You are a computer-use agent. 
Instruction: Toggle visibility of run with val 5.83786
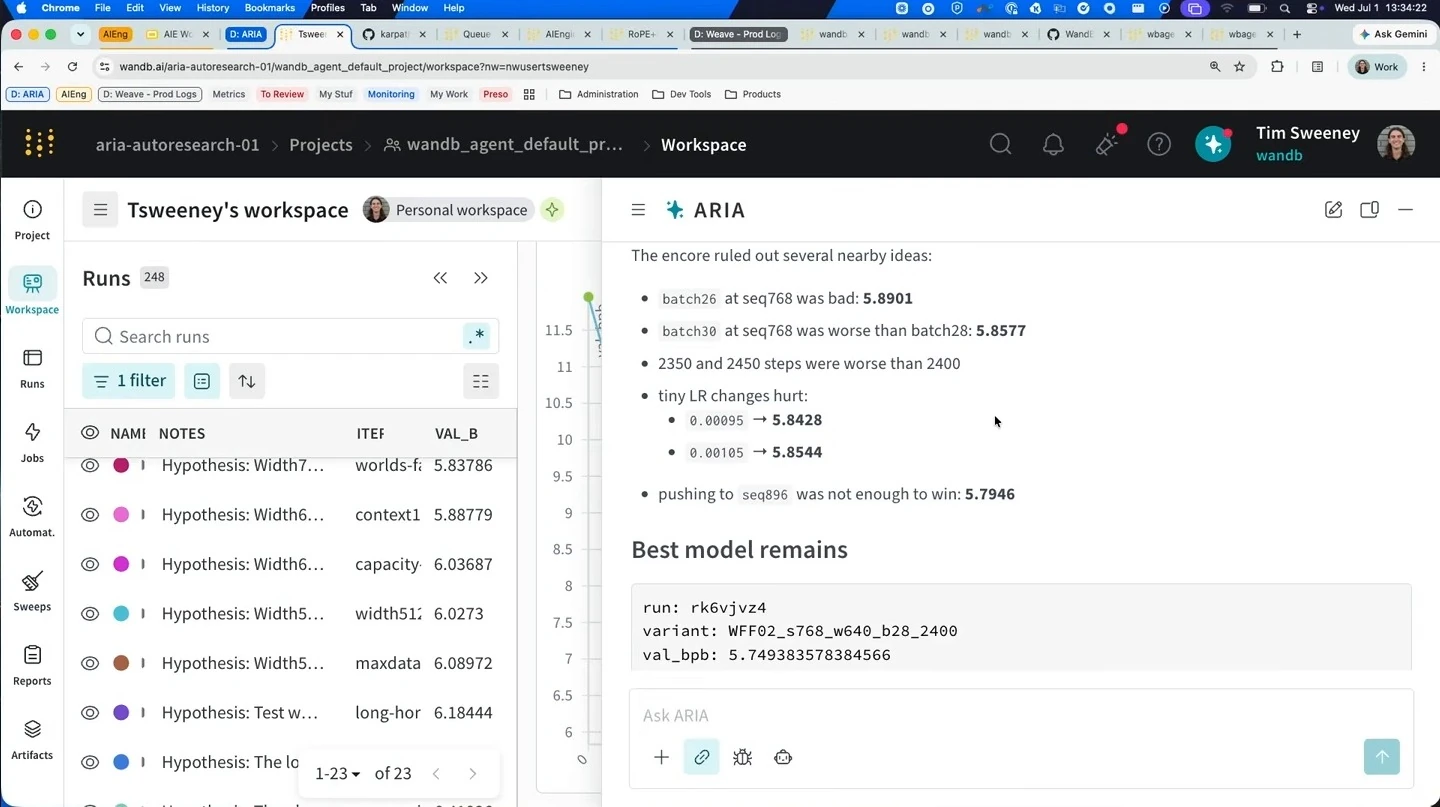(90, 465)
